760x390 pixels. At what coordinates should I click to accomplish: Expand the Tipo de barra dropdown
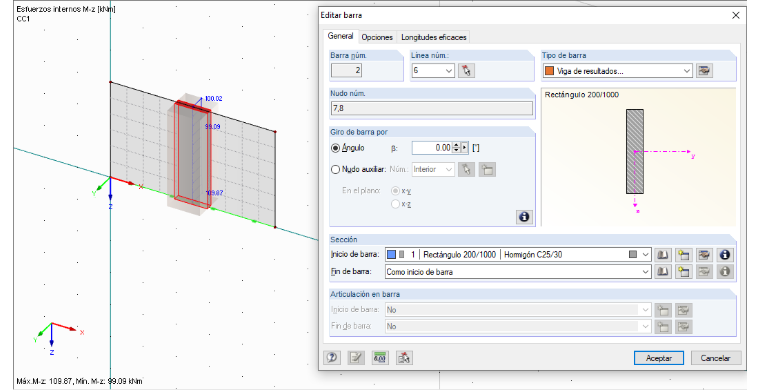687,71
